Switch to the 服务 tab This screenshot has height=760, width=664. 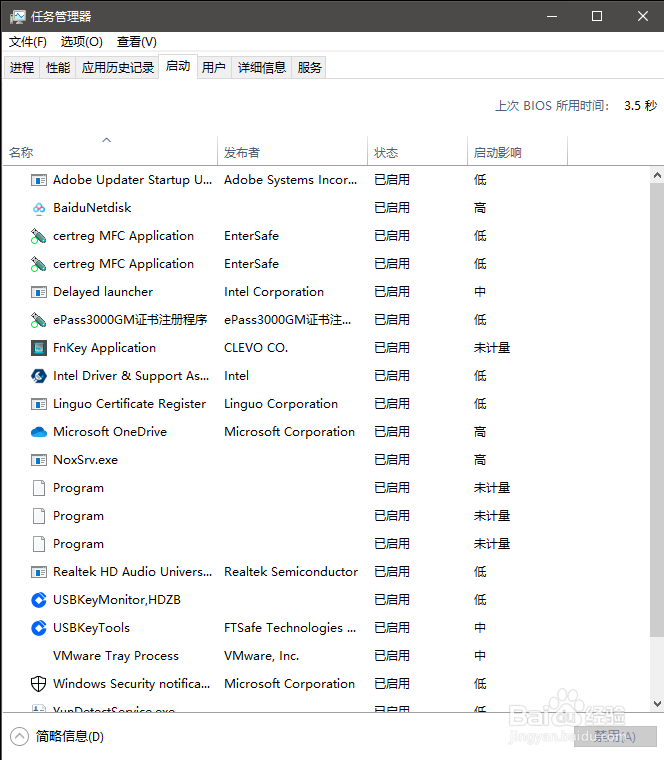310,67
